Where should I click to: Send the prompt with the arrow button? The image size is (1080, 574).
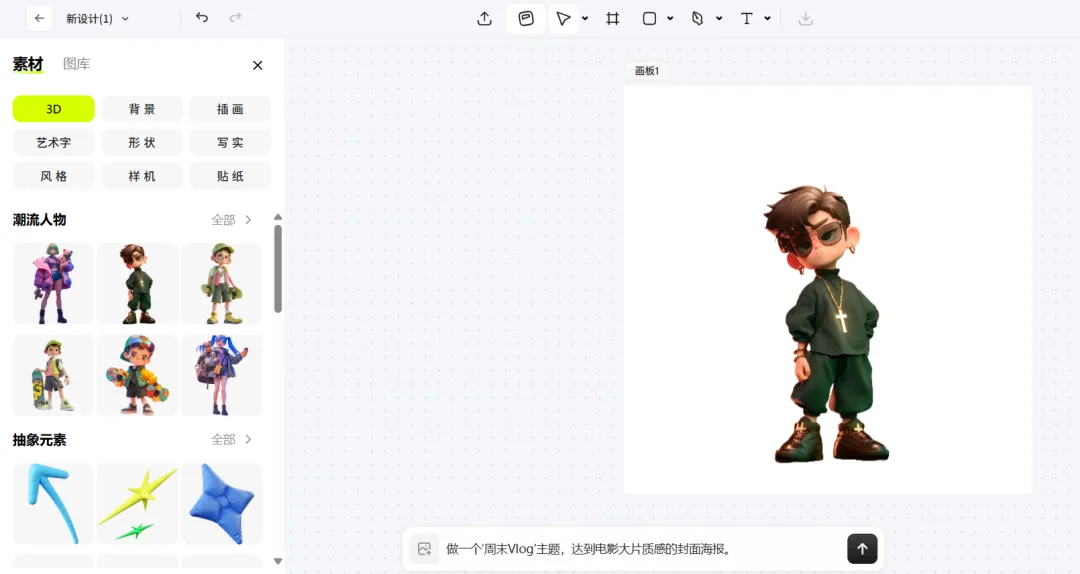(862, 549)
